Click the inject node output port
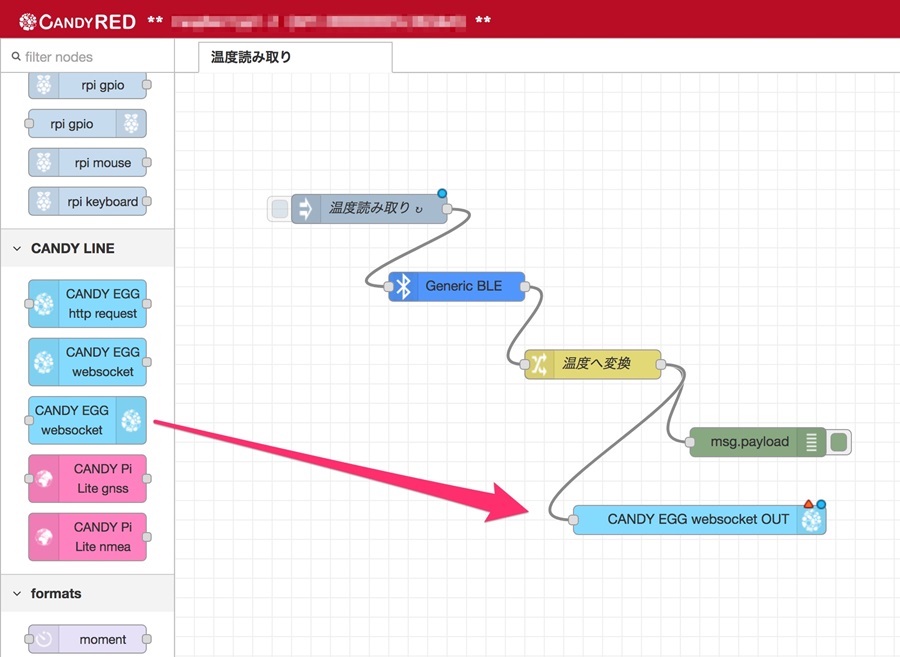The image size is (900, 657). tap(447, 209)
